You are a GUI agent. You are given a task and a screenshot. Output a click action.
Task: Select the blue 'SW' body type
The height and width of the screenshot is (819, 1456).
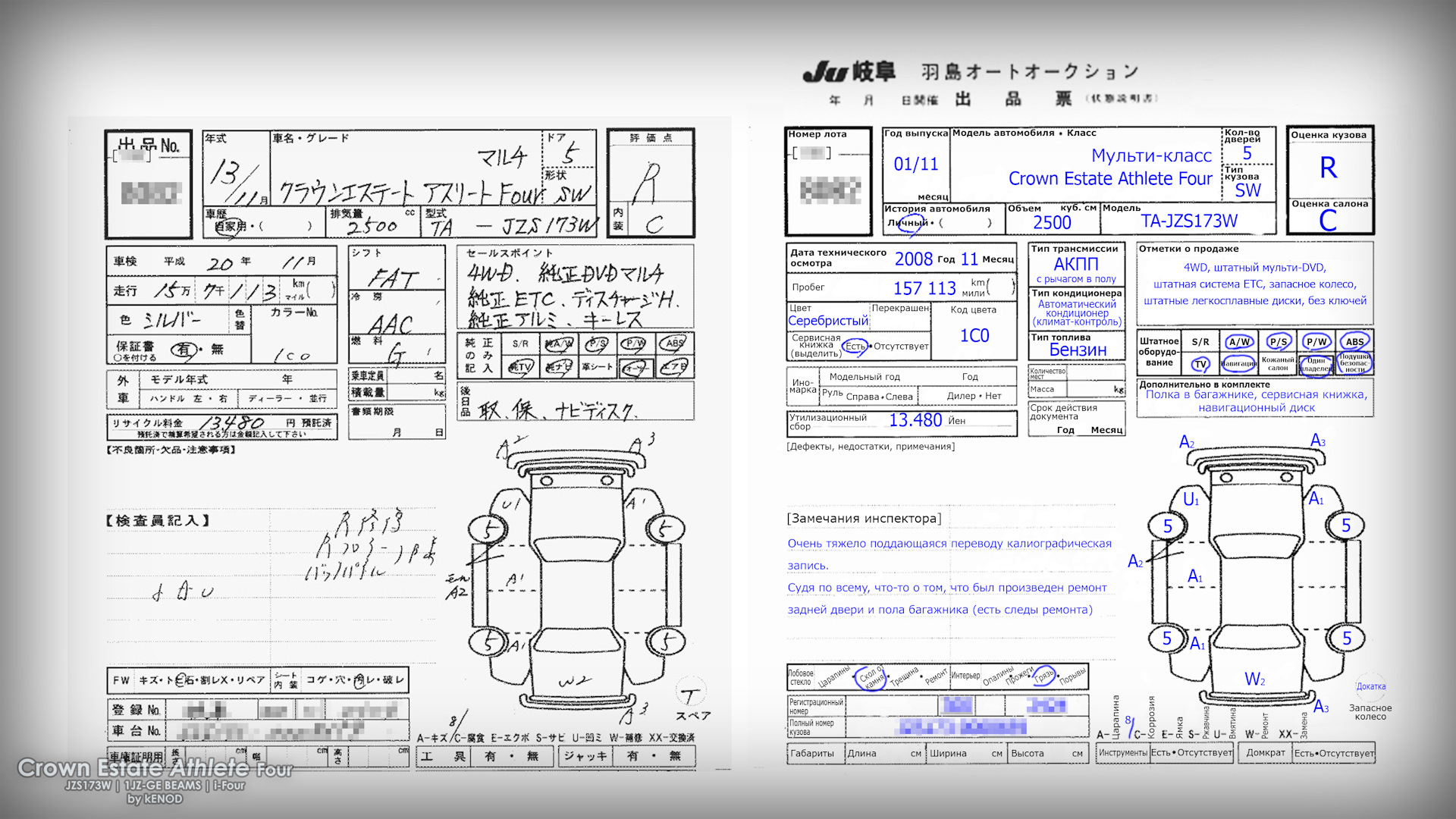(x=1247, y=190)
